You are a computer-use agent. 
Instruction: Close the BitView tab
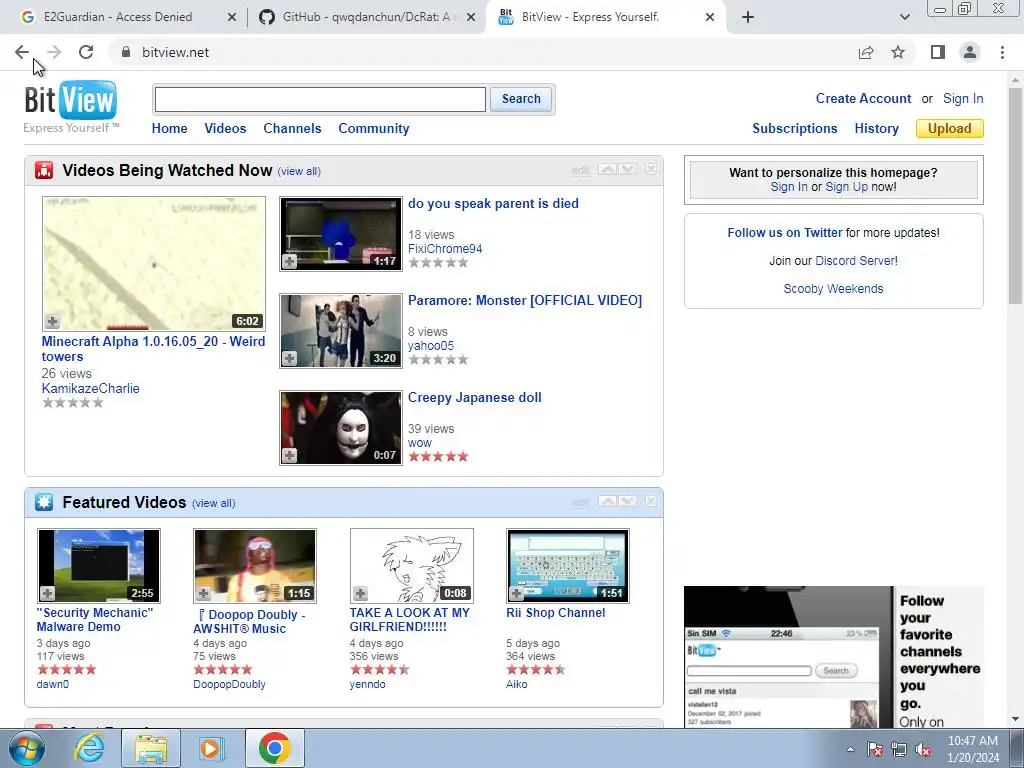(710, 18)
